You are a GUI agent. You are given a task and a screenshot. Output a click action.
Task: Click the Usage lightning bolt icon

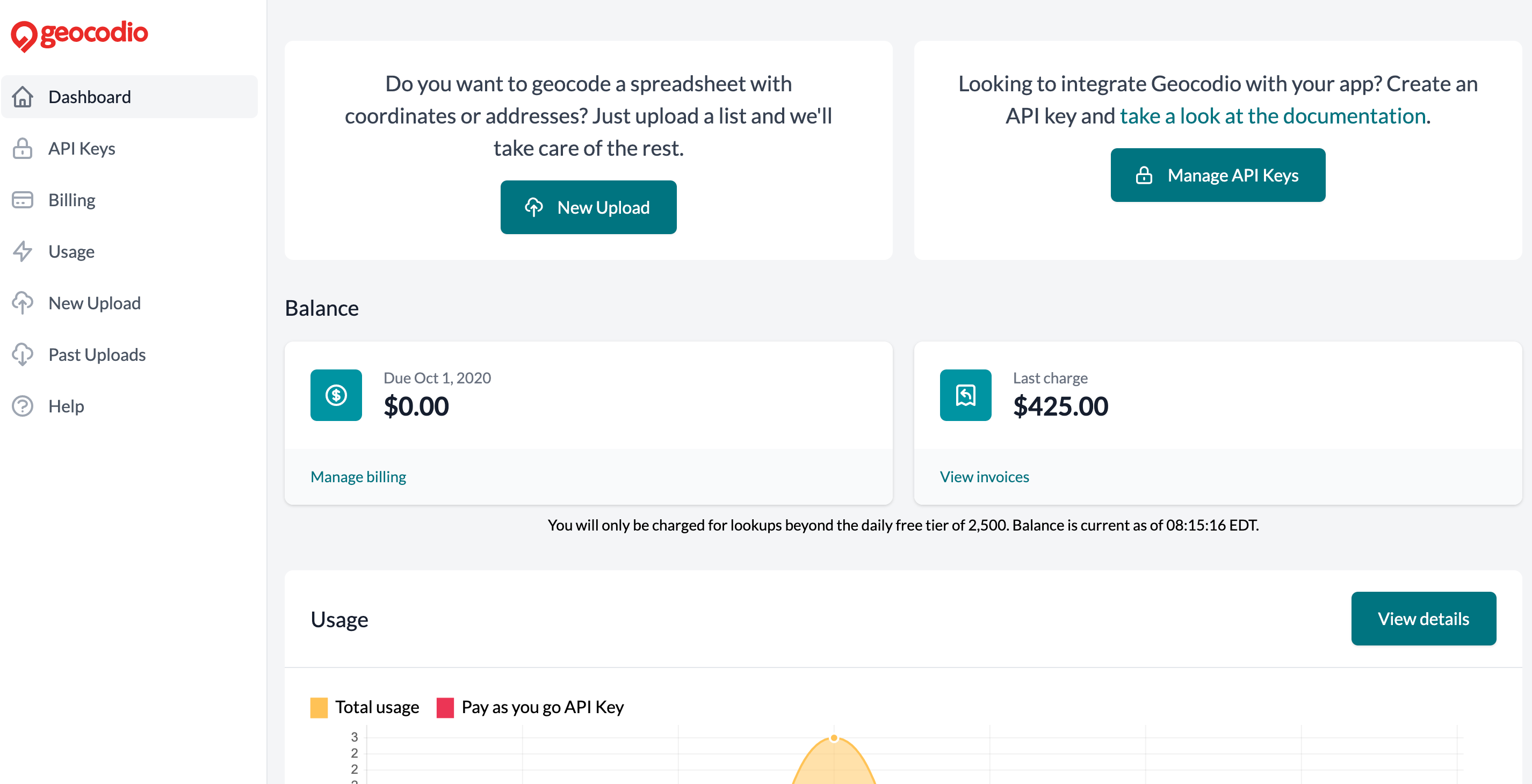click(23, 251)
